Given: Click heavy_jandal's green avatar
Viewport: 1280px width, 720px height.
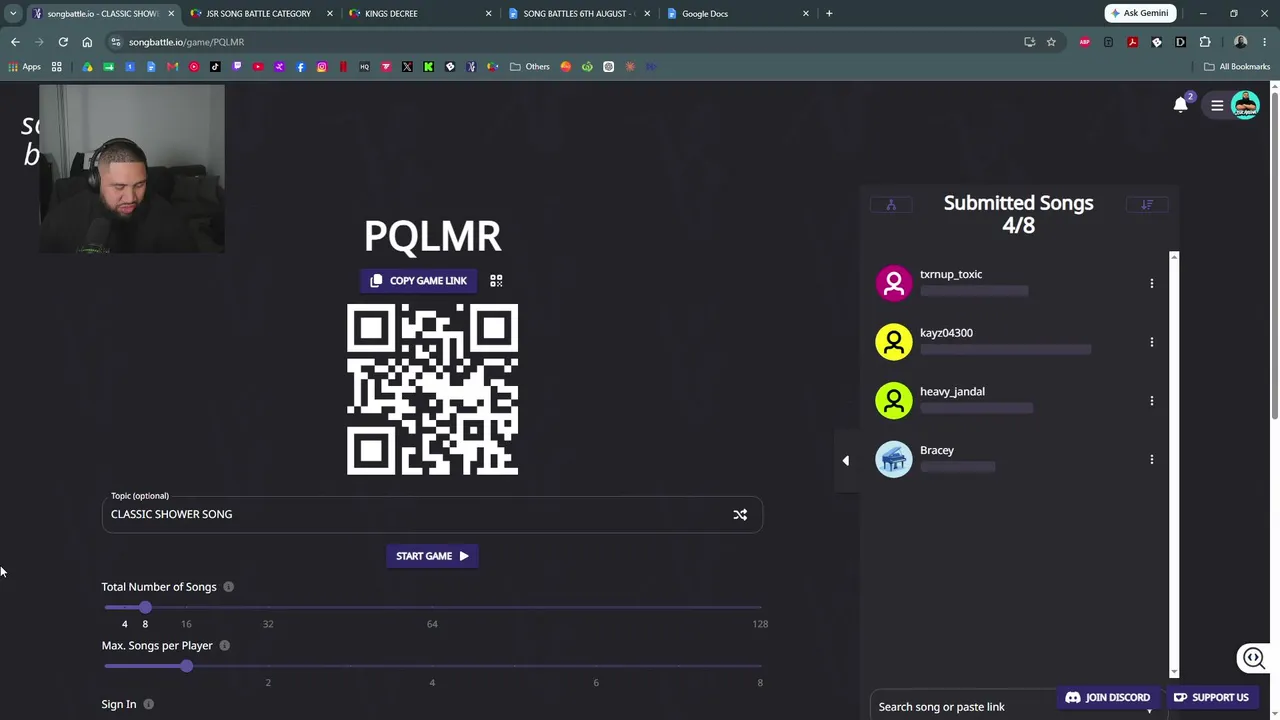Looking at the screenshot, I should click(x=894, y=401).
